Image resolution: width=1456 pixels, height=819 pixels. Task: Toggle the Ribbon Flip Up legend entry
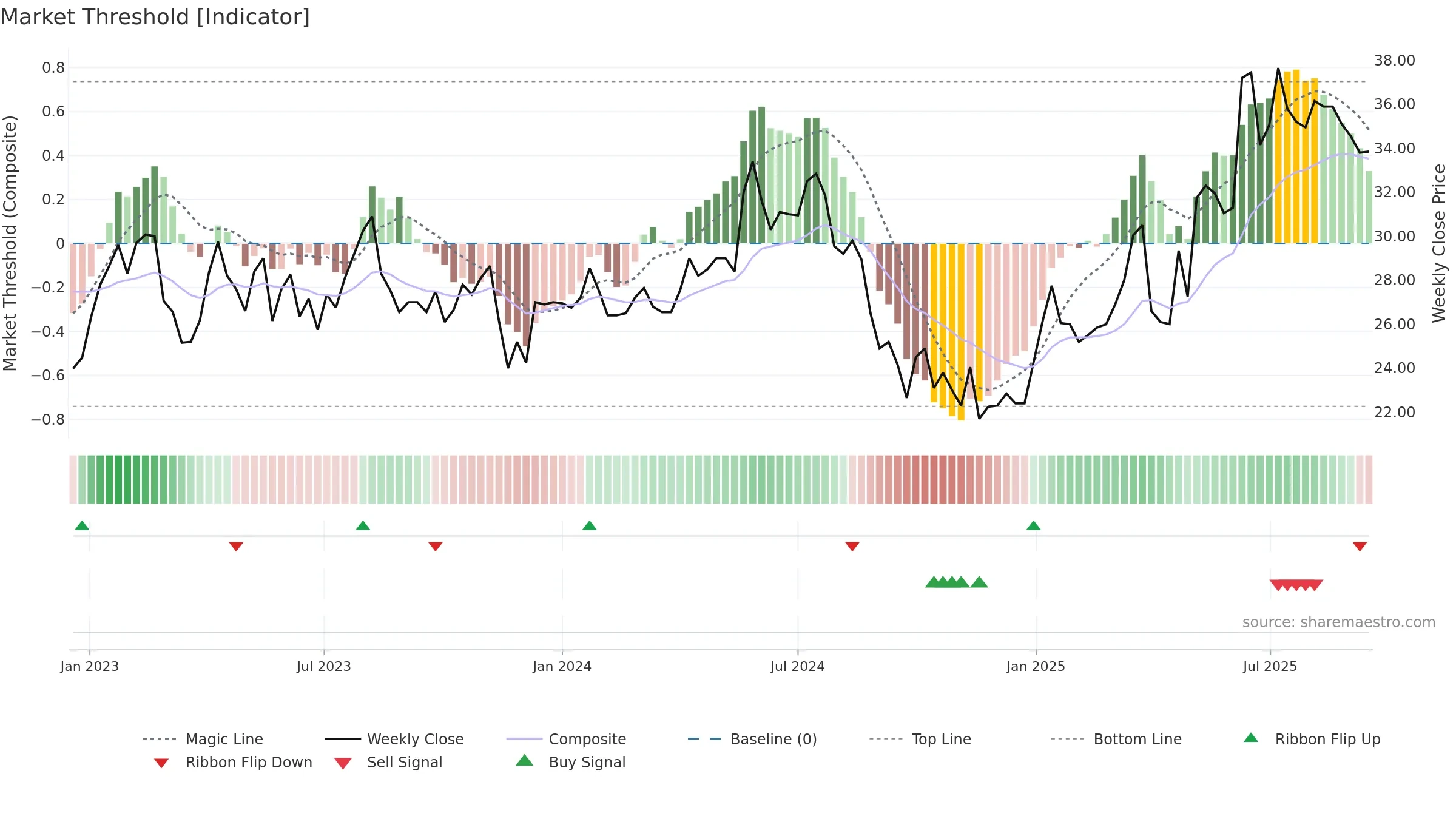(1312, 739)
